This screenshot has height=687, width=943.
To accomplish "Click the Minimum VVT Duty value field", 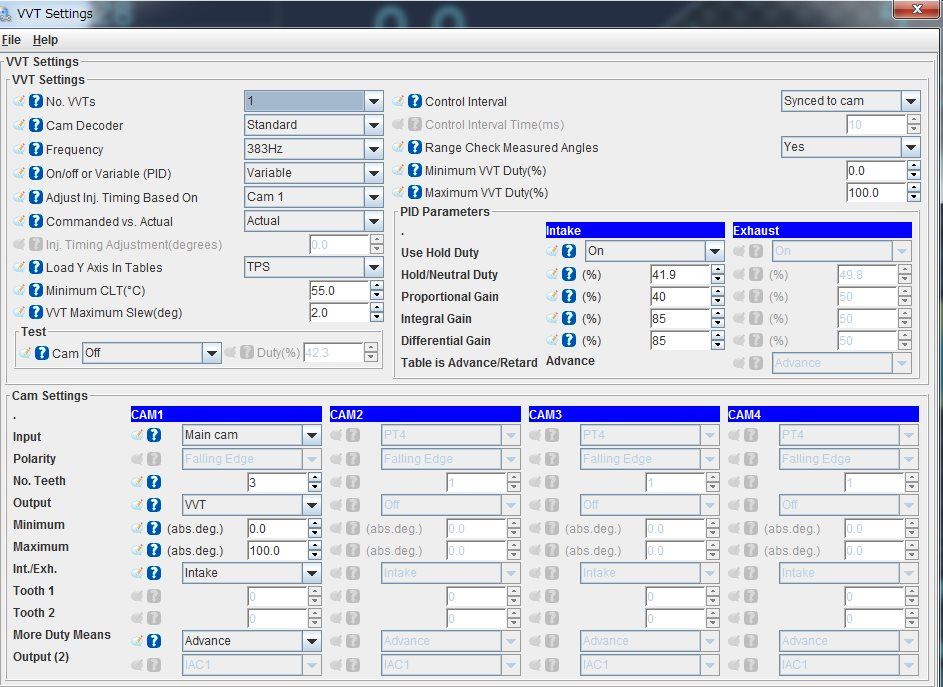I will pyautogui.click(x=876, y=170).
